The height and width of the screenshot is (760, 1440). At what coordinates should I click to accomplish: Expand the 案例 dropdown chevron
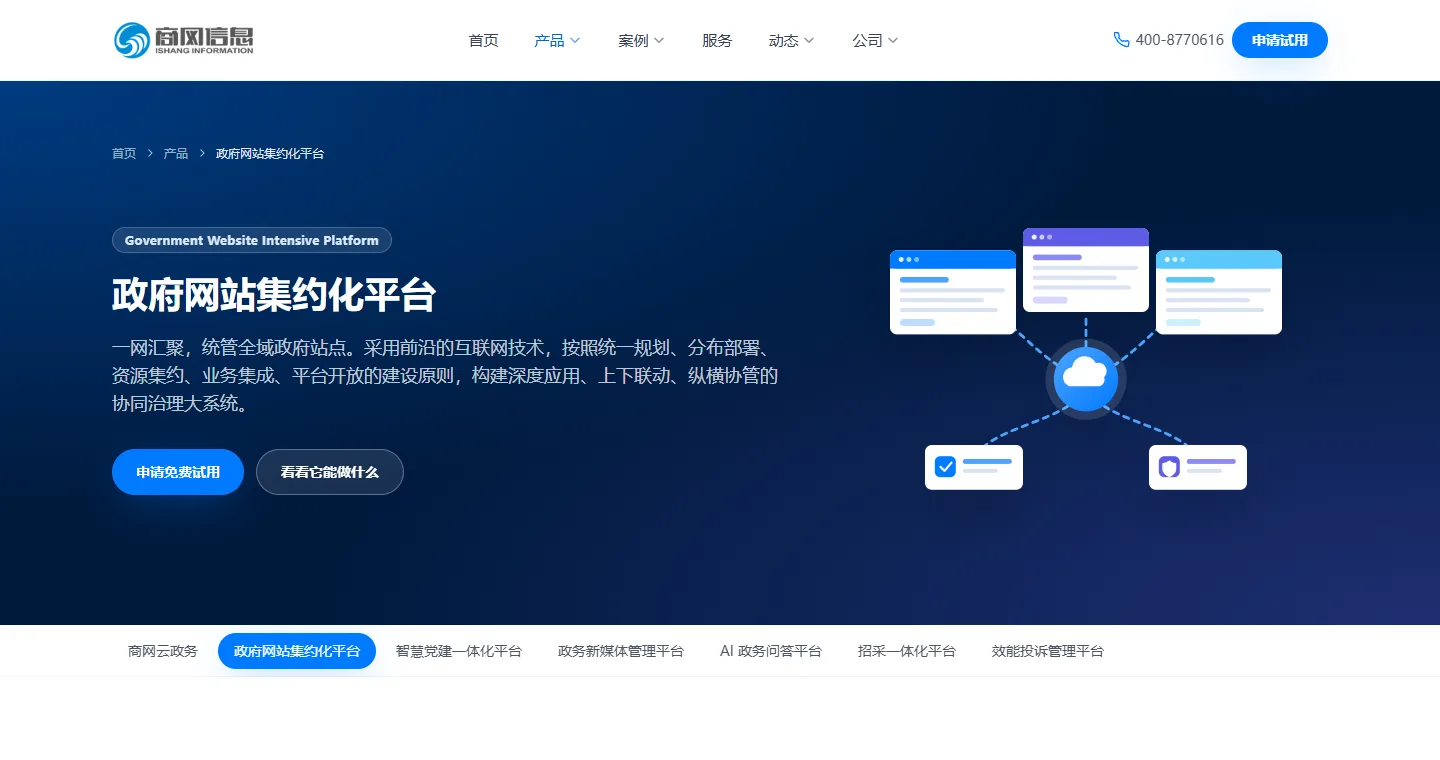659,41
